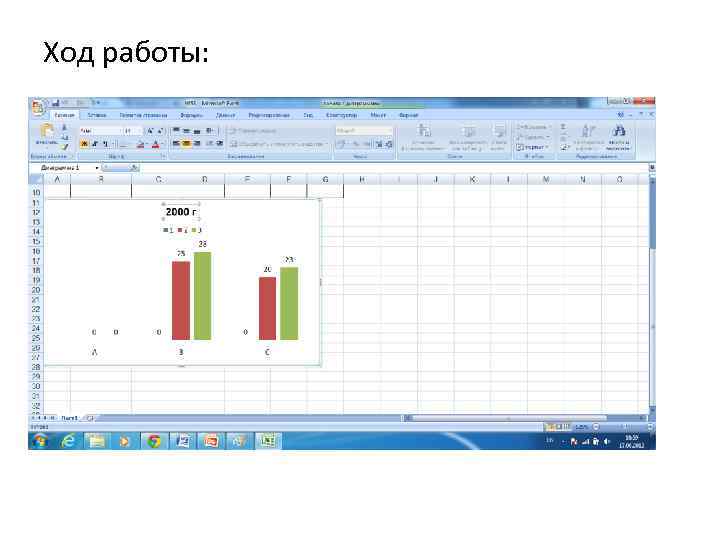720x540 pixels.
Task: Click the red bar for category B
Action: coord(181,301)
